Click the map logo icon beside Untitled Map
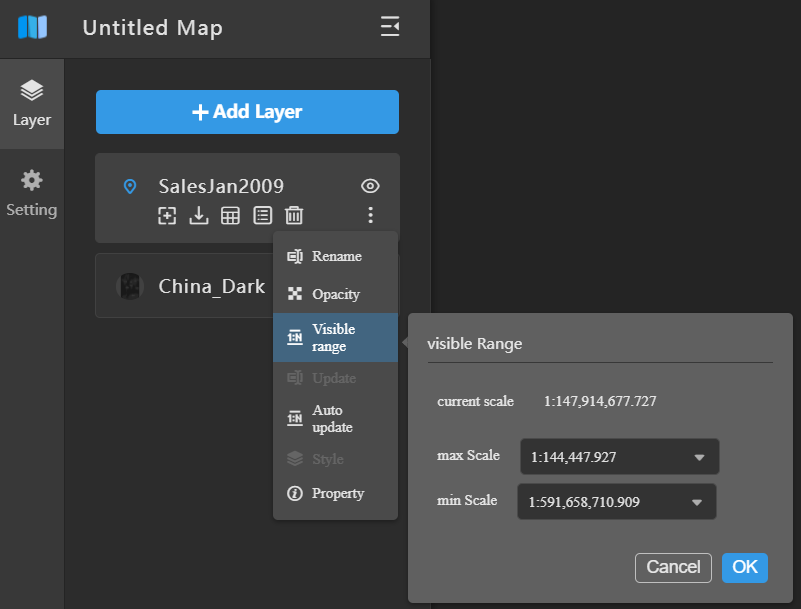Image resolution: width=801 pixels, height=609 pixels. (32, 27)
